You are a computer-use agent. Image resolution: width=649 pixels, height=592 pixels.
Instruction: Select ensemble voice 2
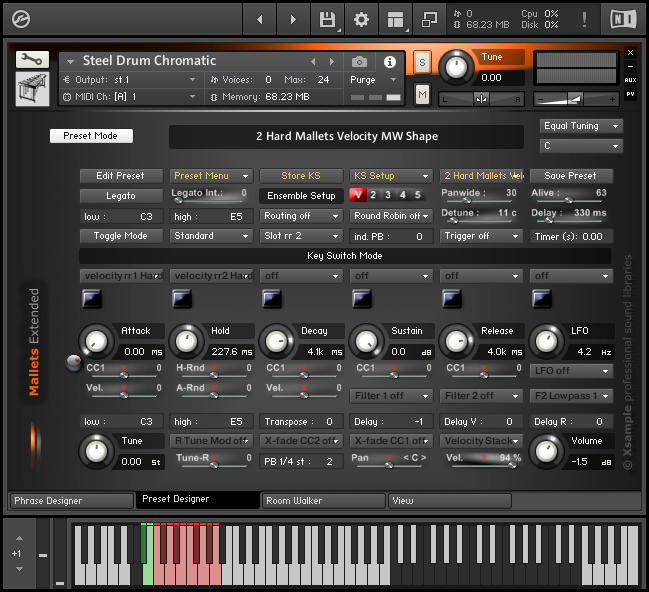click(x=373, y=195)
